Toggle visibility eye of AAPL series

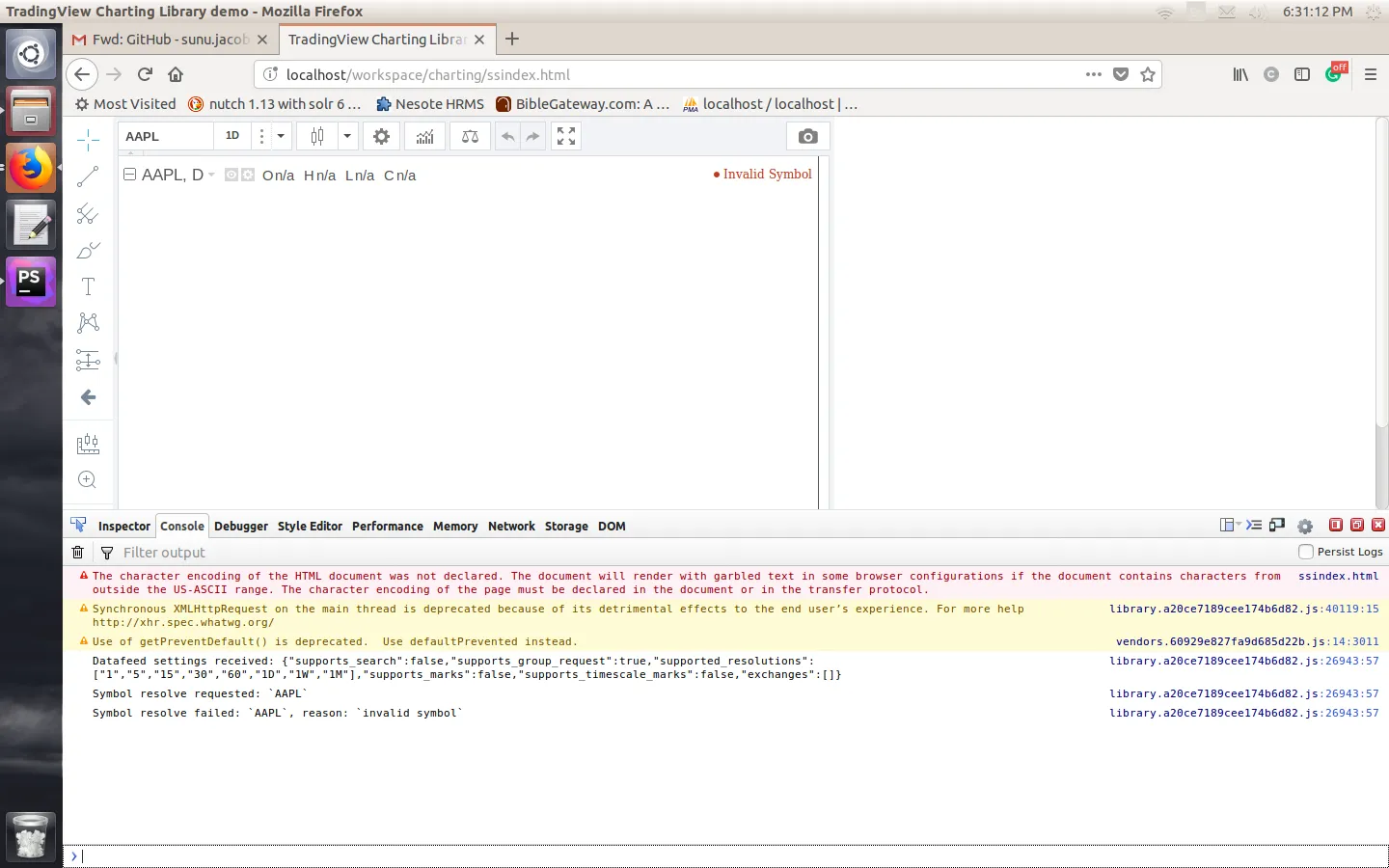pyautogui.click(x=231, y=175)
